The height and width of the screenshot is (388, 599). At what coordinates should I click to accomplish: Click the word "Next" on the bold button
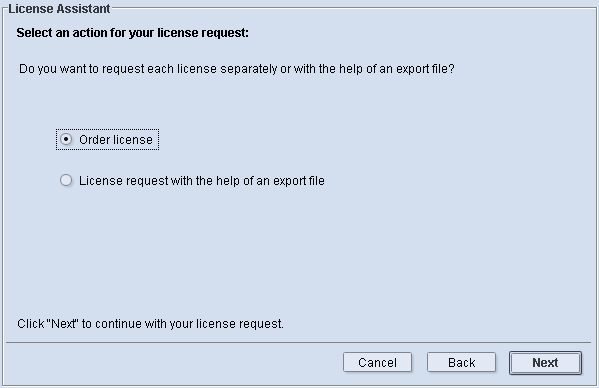[545, 362]
